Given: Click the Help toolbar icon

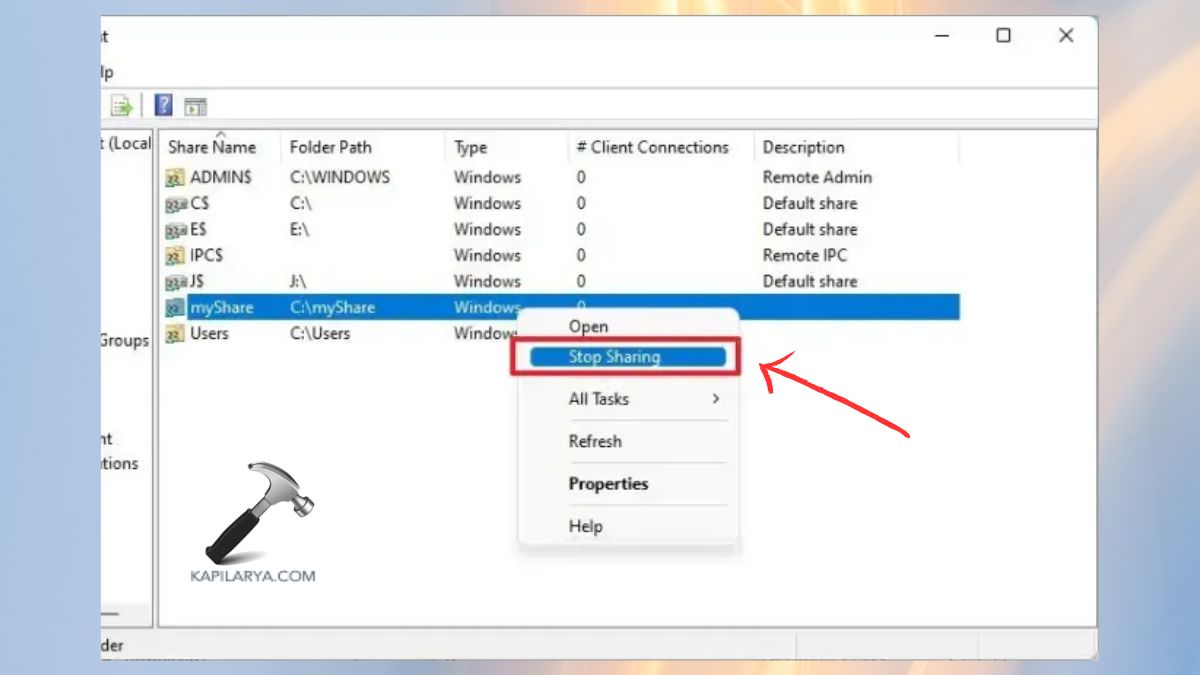Looking at the screenshot, I should pos(163,104).
